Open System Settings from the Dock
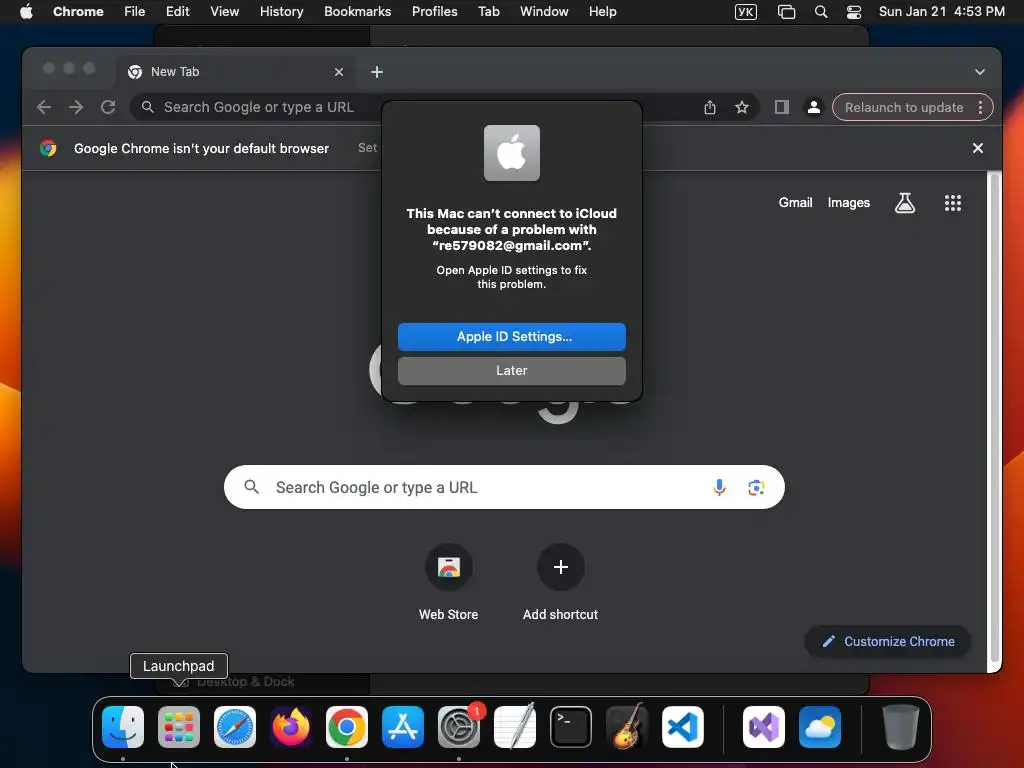1024x768 pixels. [458, 727]
